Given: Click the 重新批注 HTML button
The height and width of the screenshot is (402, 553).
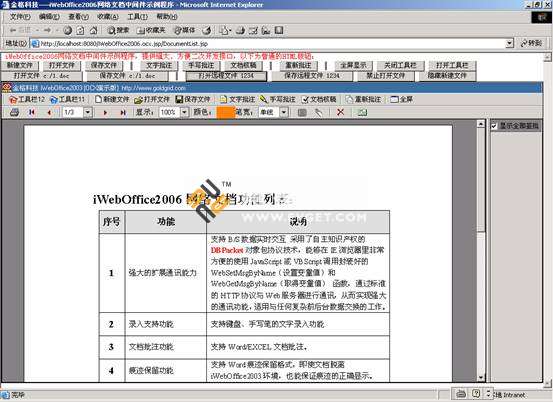Looking at the screenshot, I should coord(298,65).
